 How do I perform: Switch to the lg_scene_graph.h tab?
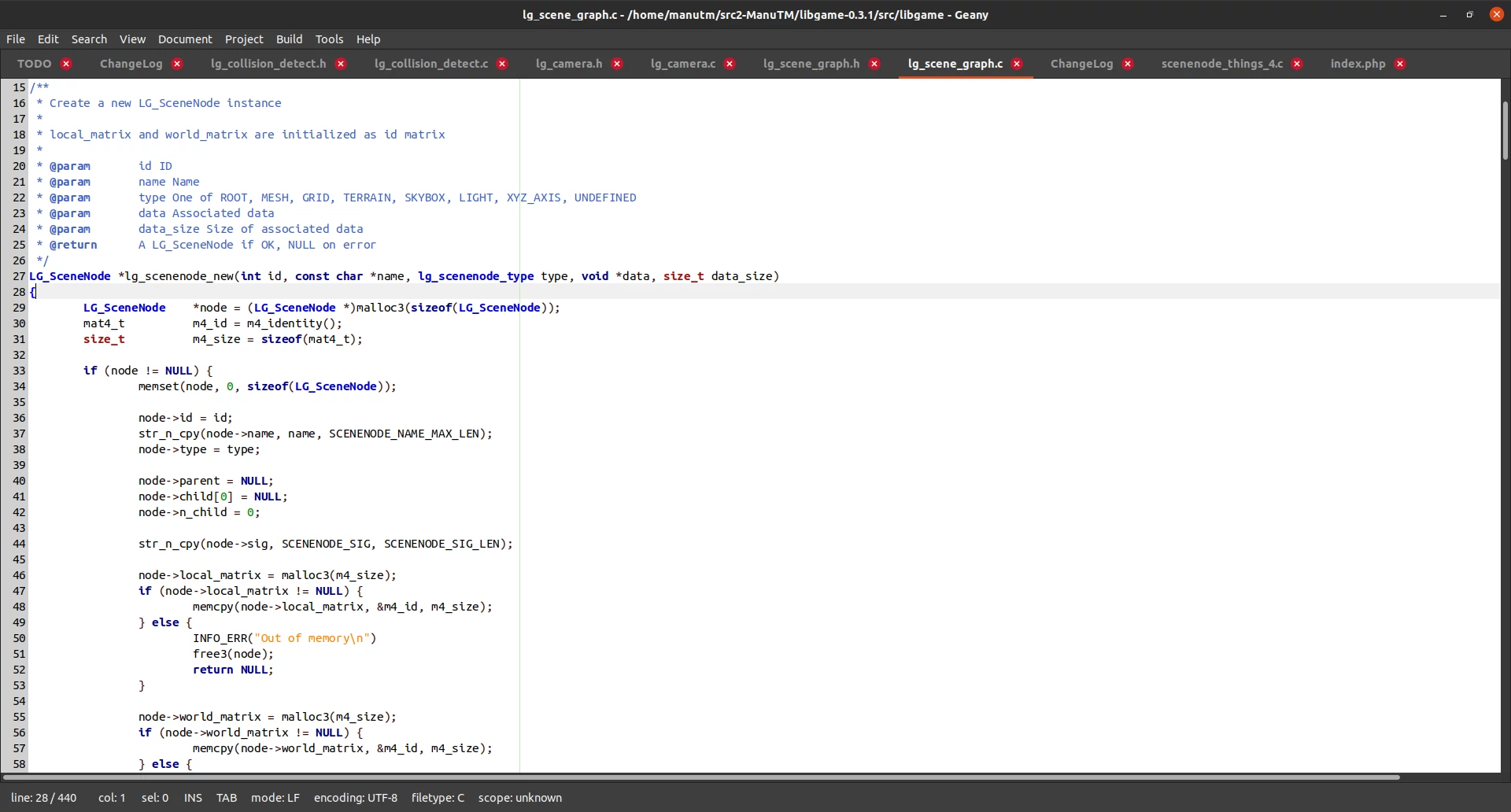[811, 64]
